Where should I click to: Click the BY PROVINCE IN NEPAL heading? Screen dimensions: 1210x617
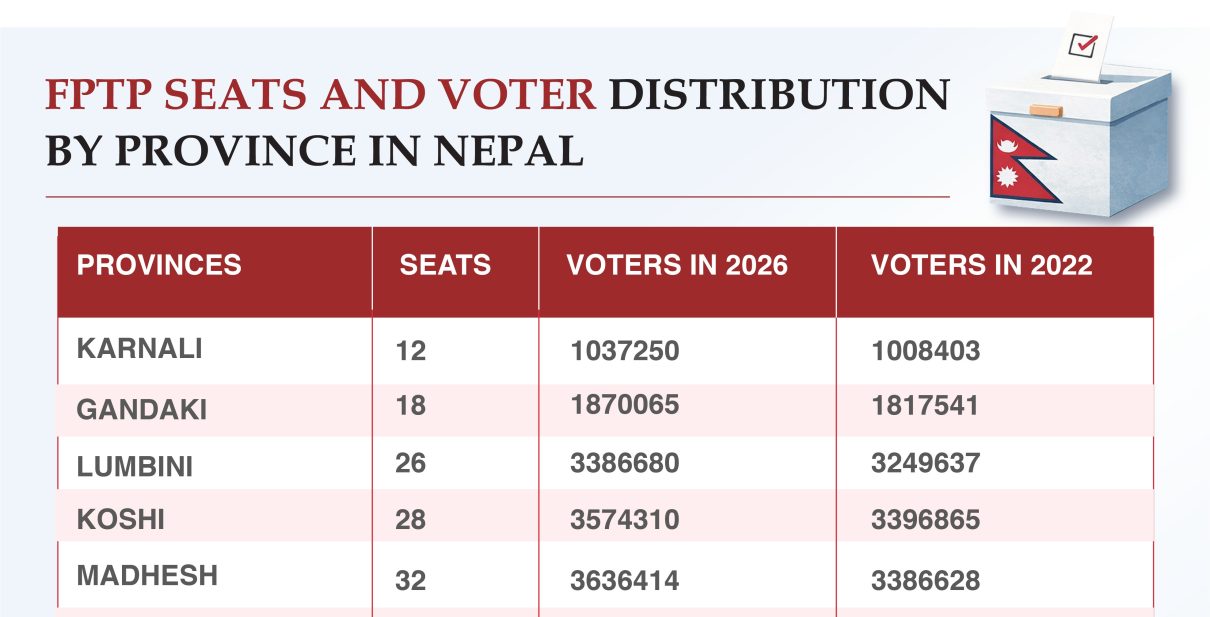click(x=314, y=150)
